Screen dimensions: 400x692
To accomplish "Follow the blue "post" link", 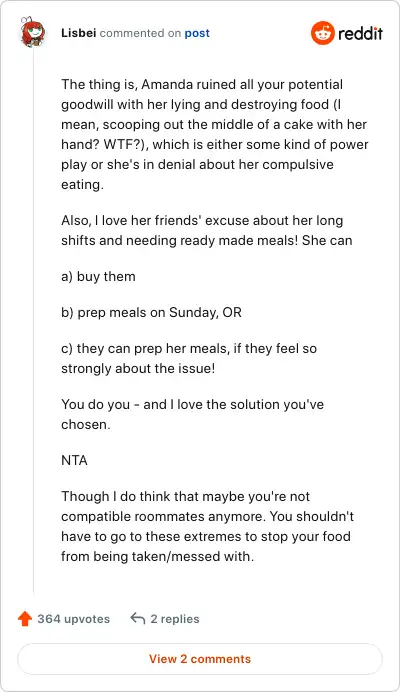I will tap(197, 34).
